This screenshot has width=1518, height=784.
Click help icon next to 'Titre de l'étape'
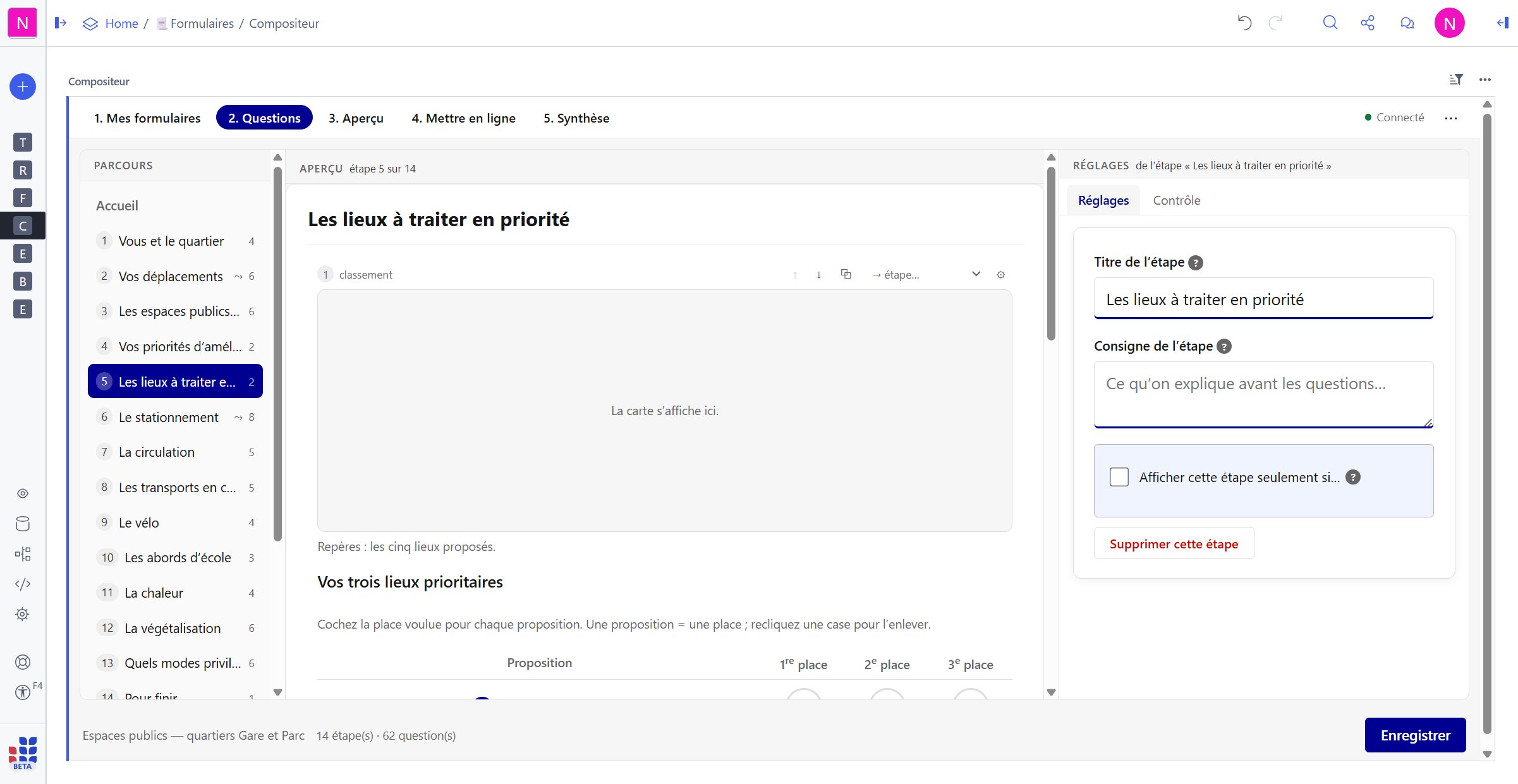1195,263
